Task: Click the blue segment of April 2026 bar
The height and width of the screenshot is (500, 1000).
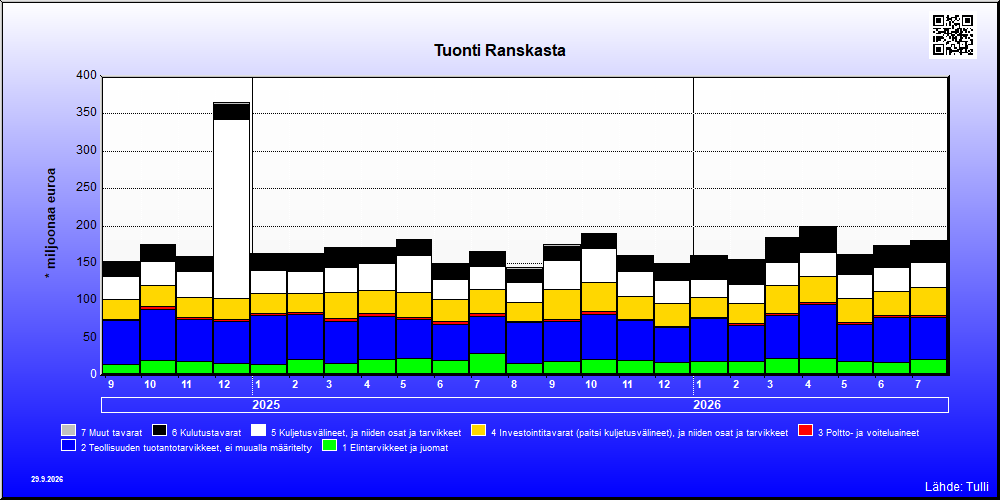Action: pos(818,332)
